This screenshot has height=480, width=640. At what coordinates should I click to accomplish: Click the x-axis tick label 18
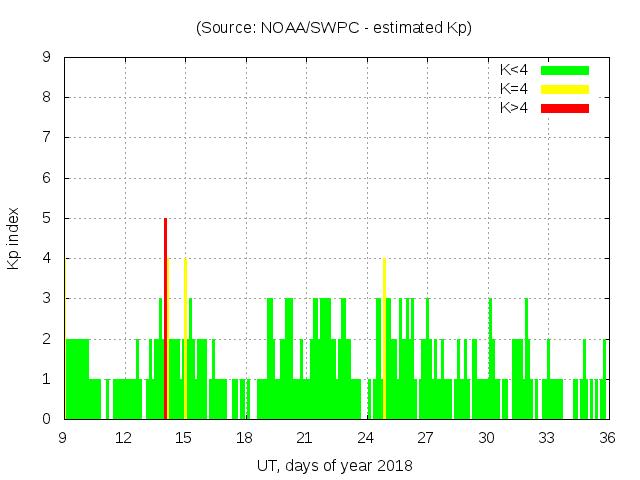(244, 438)
